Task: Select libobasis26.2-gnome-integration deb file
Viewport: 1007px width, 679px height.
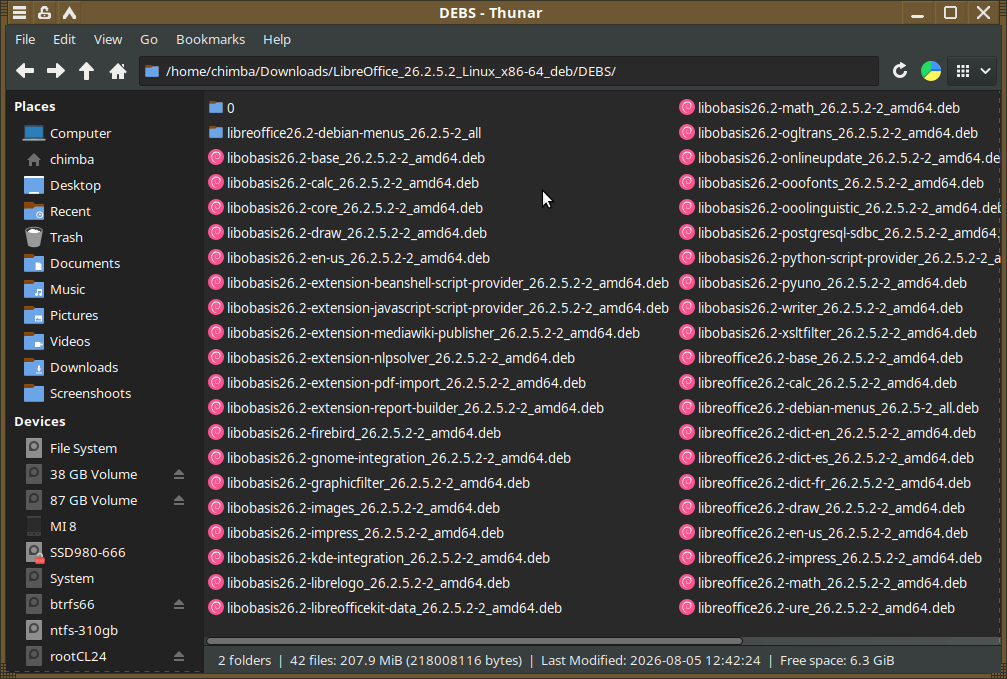Action: 390,458
